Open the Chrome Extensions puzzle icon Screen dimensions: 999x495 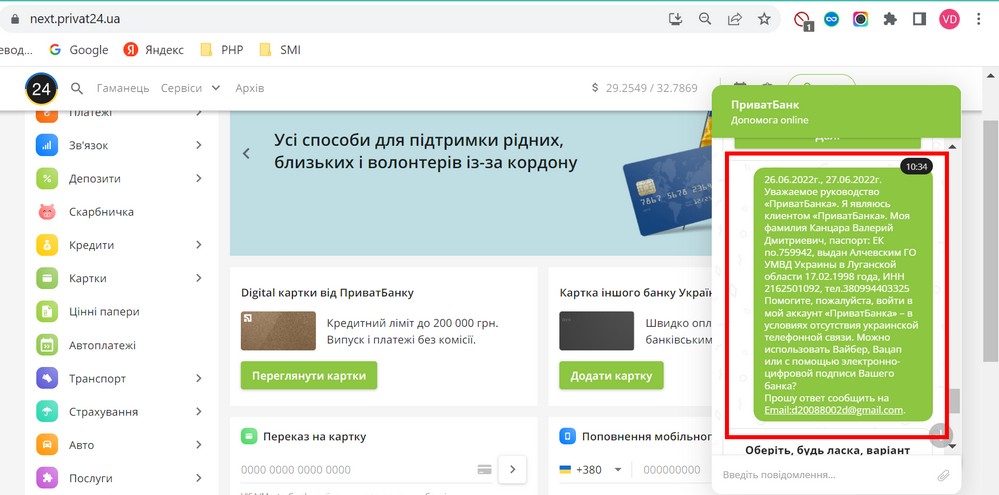point(890,19)
